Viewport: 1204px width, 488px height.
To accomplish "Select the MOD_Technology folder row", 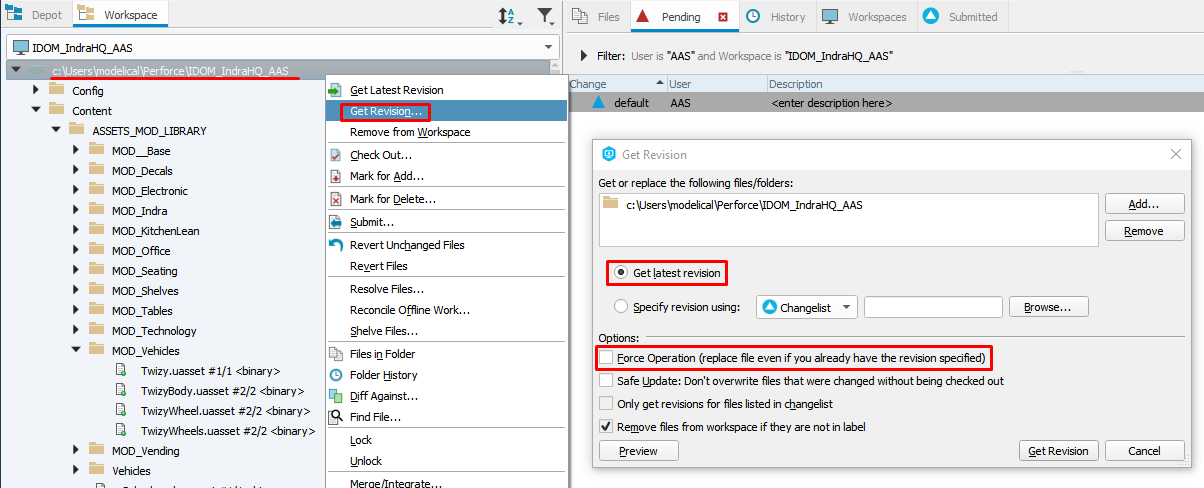I will pos(154,331).
